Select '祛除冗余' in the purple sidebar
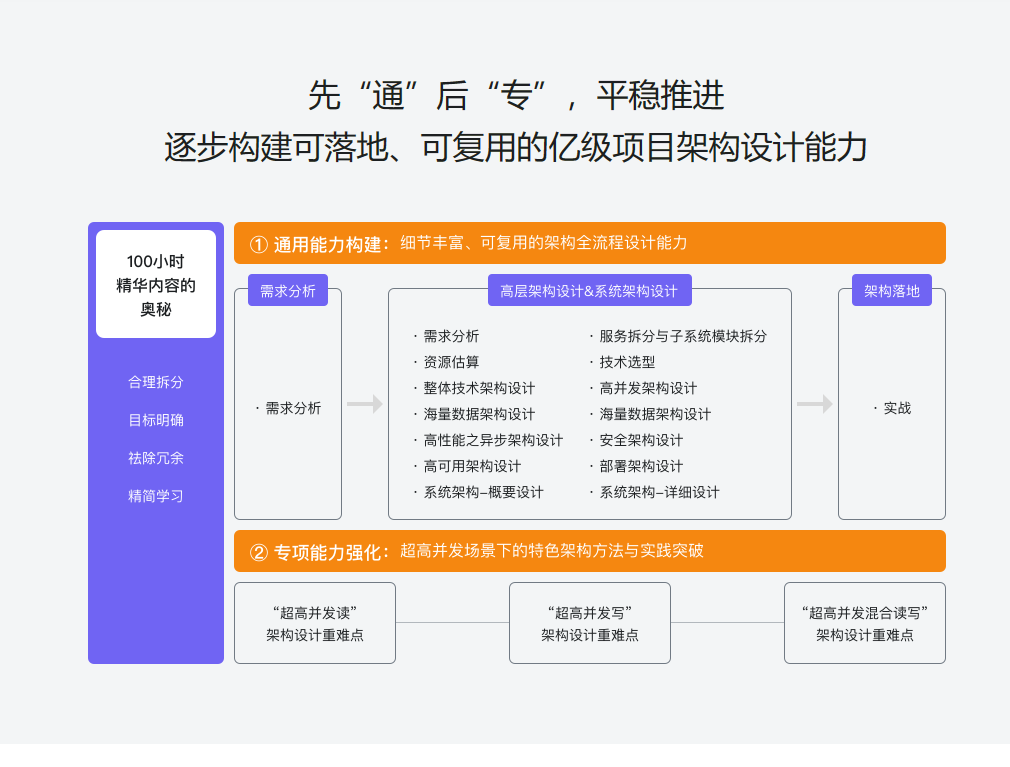 (x=156, y=459)
